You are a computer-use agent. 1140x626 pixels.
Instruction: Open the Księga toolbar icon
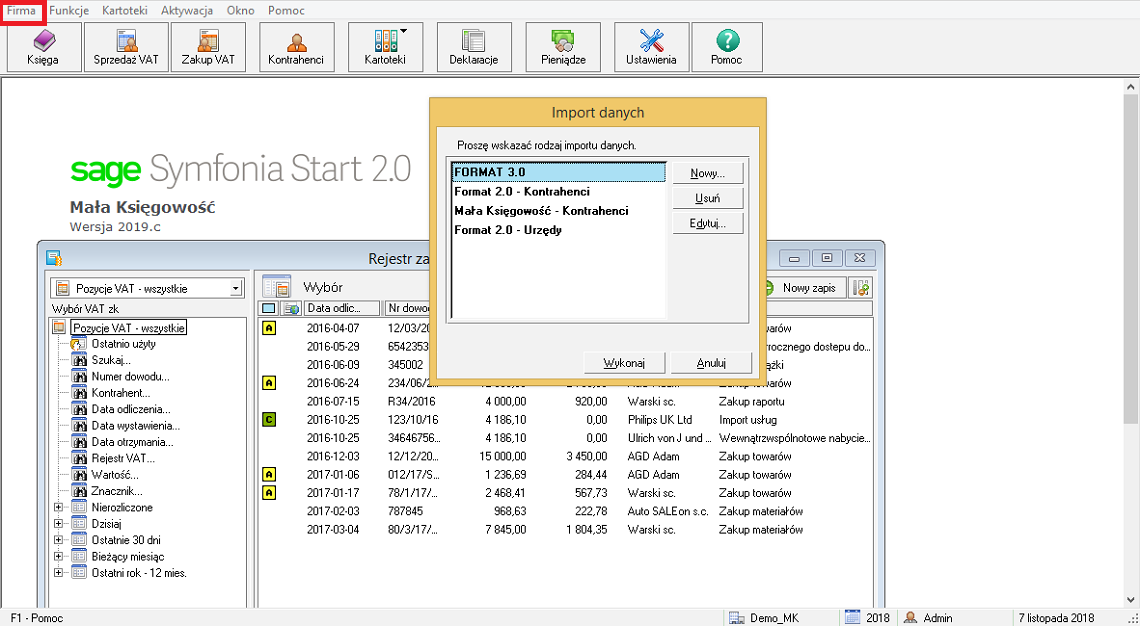click(x=42, y=47)
